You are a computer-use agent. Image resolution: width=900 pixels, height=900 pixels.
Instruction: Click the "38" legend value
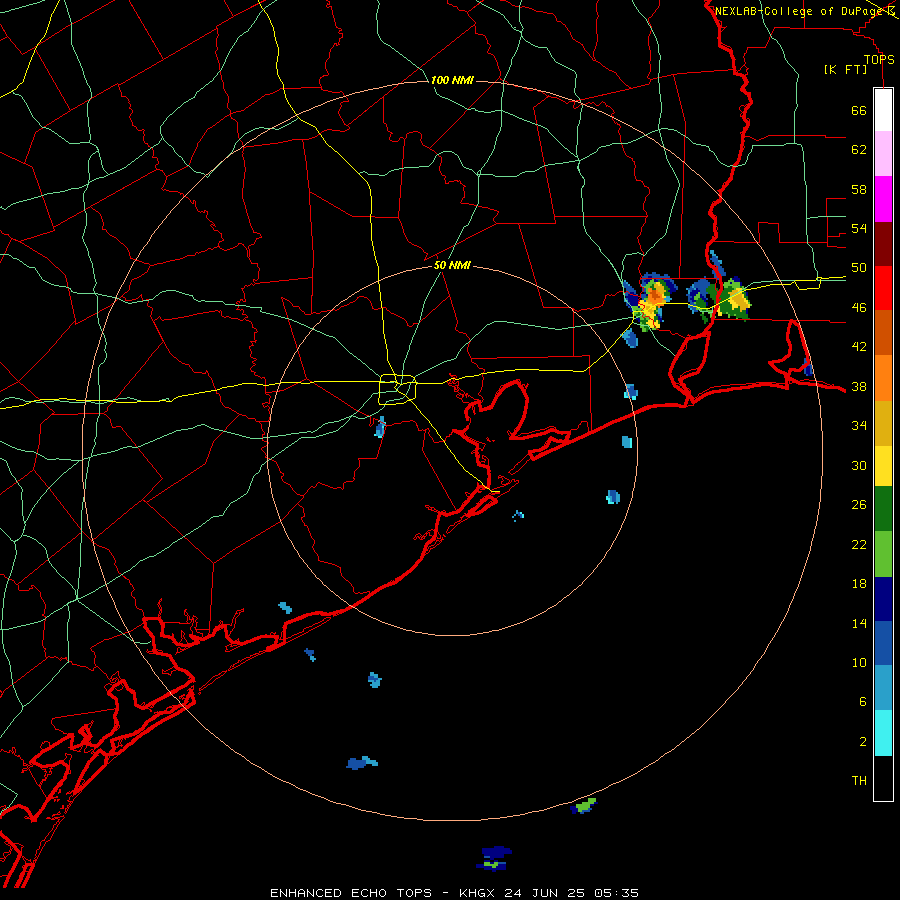pyautogui.click(x=859, y=387)
